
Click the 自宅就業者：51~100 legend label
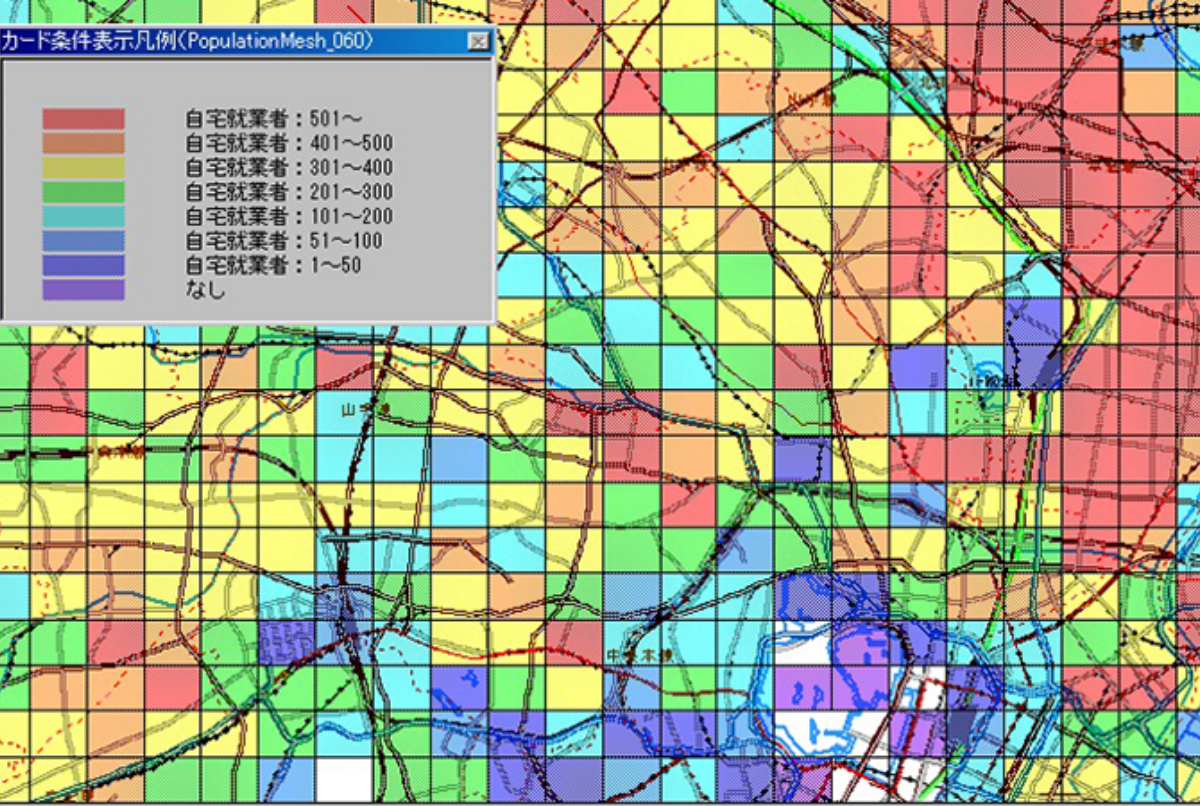coord(284,241)
